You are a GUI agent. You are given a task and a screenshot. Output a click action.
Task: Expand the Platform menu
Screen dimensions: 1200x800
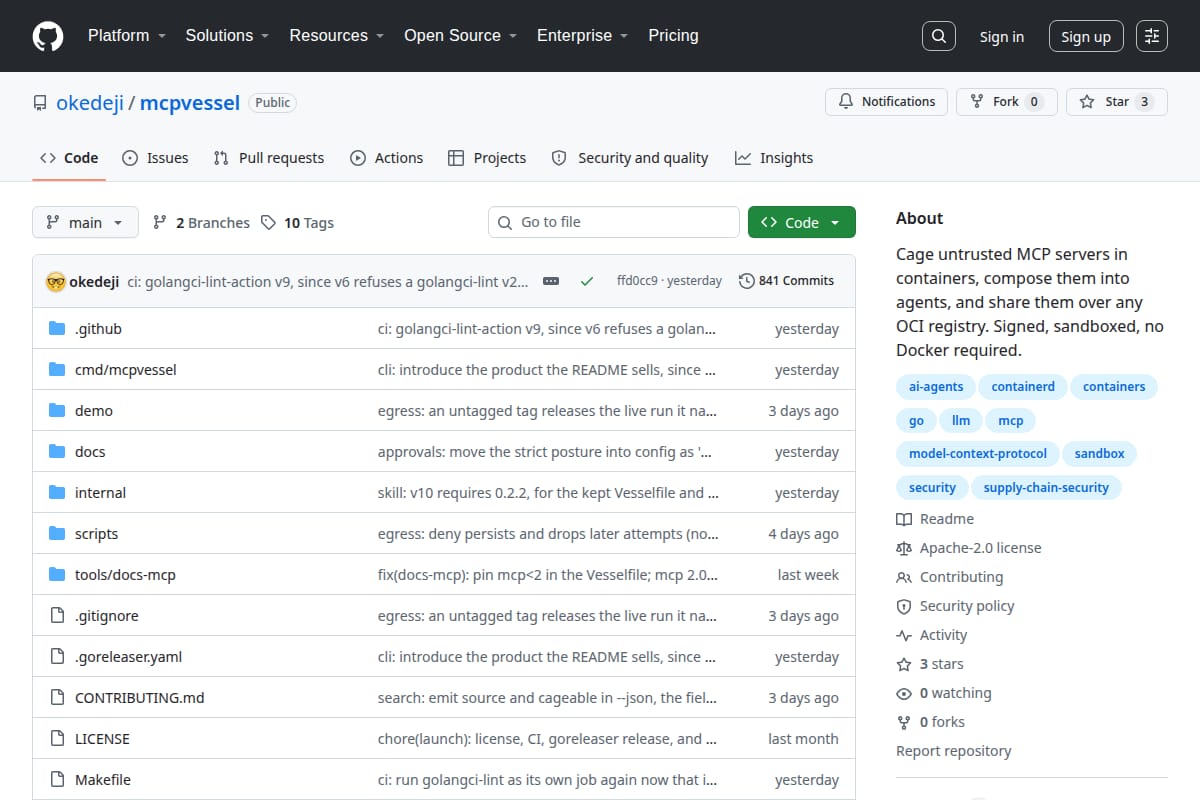[128, 35]
